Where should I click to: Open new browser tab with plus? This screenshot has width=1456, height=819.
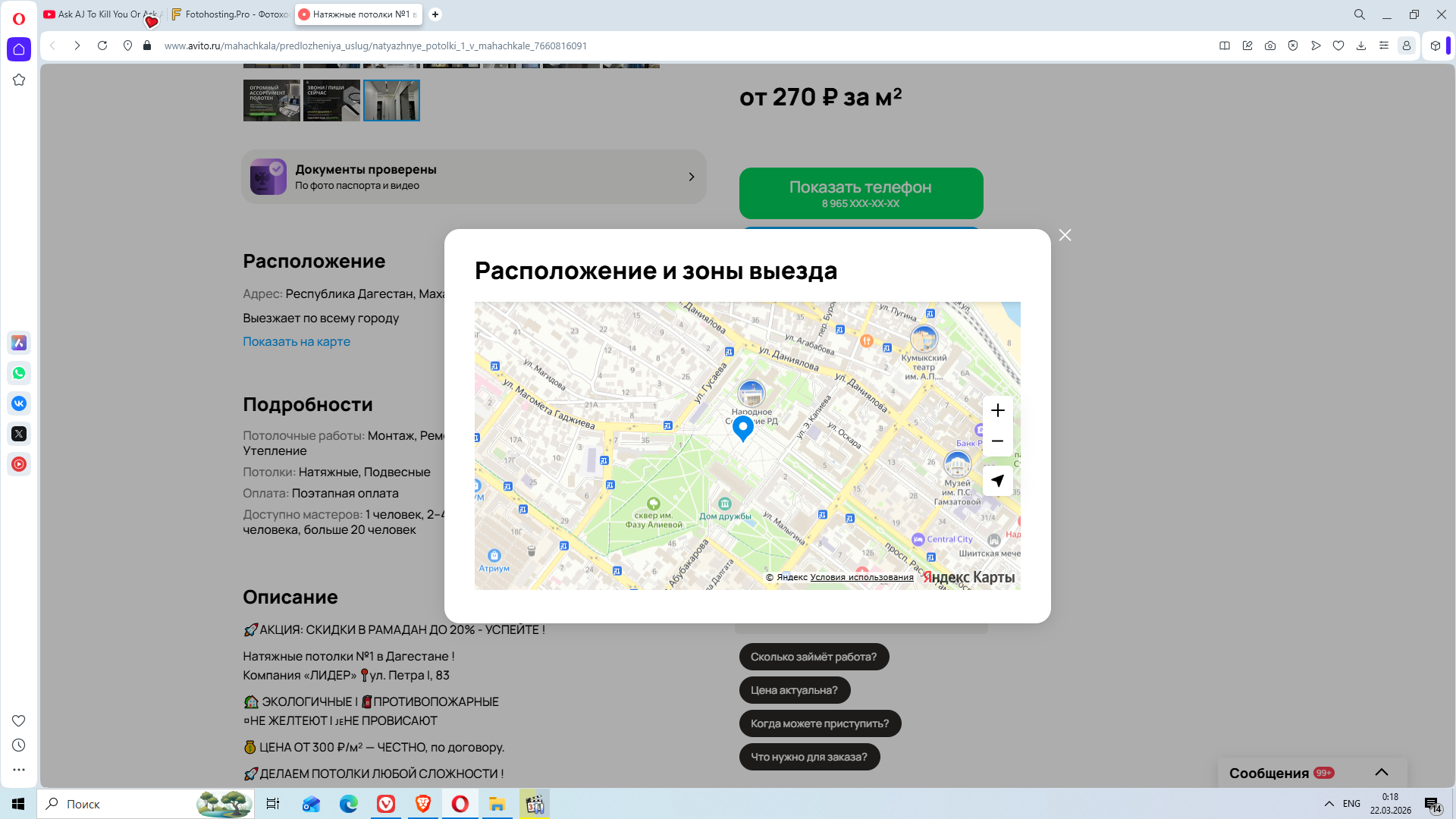435,14
